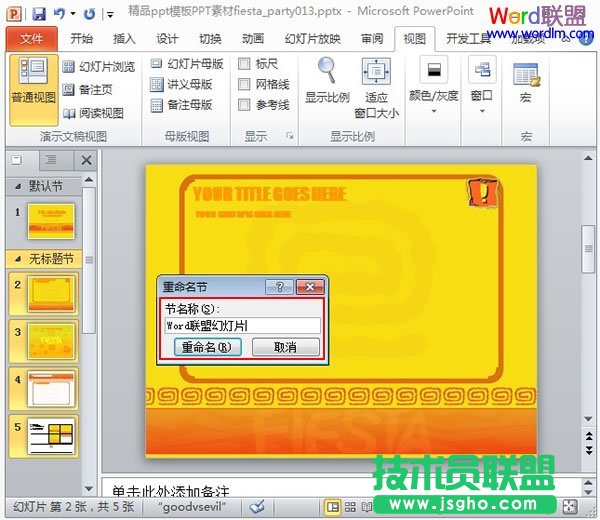Switch to outline pane tab
This screenshot has height=520, width=600.
(51, 160)
